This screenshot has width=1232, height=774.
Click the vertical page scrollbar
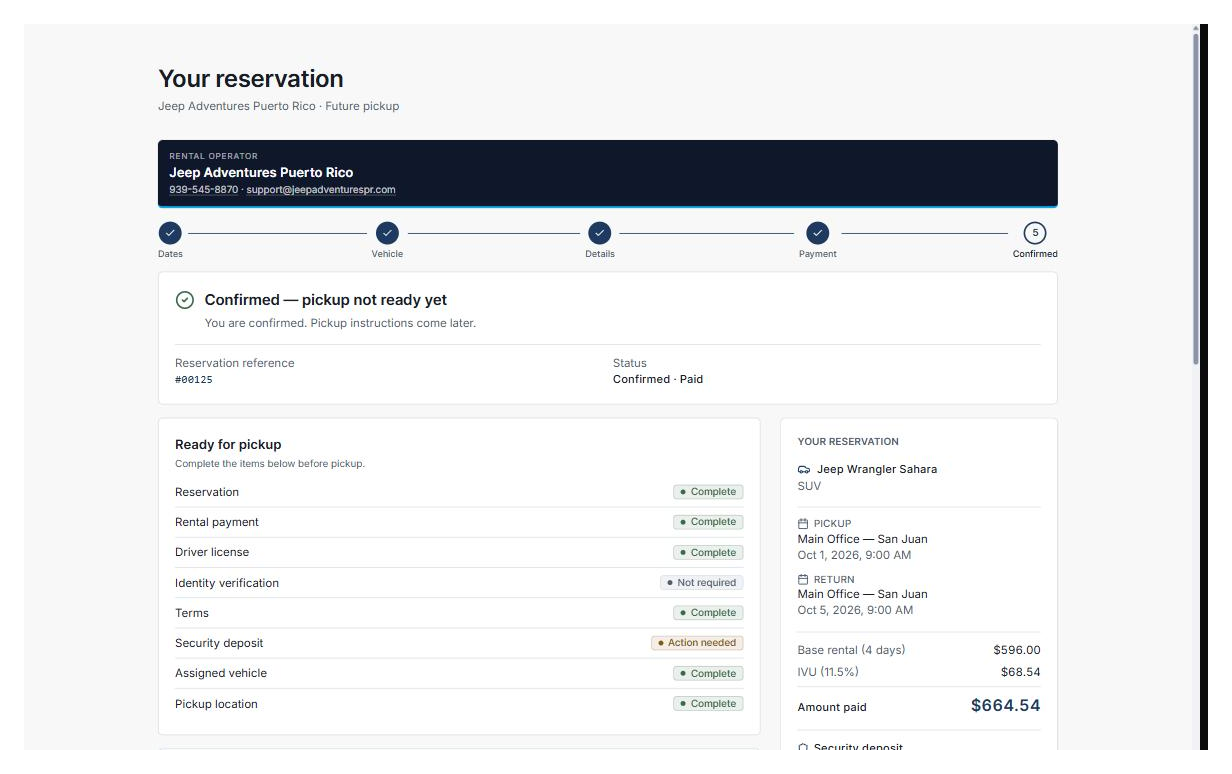click(1195, 200)
